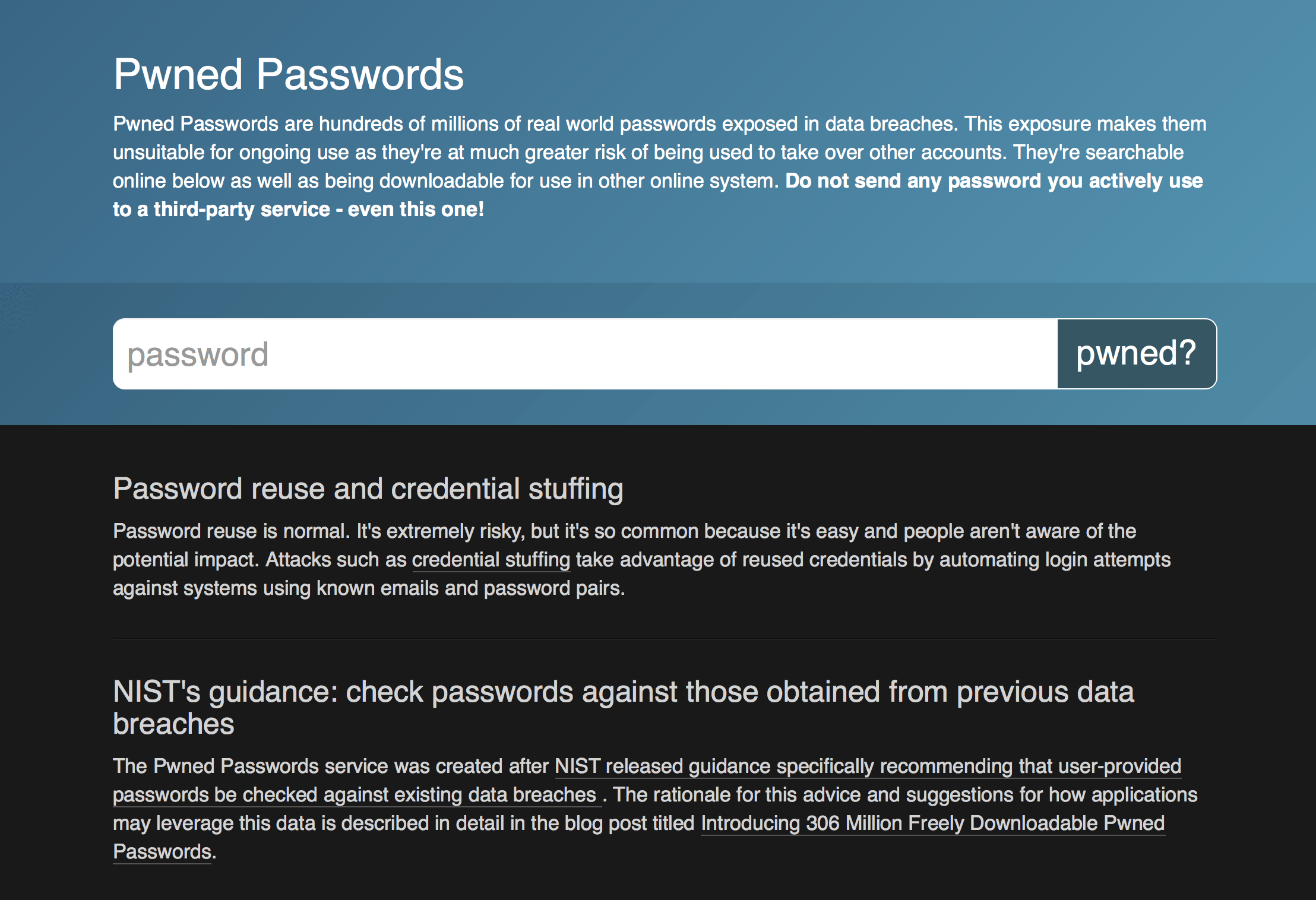Click the horizontal divider between the two sections

665,639
